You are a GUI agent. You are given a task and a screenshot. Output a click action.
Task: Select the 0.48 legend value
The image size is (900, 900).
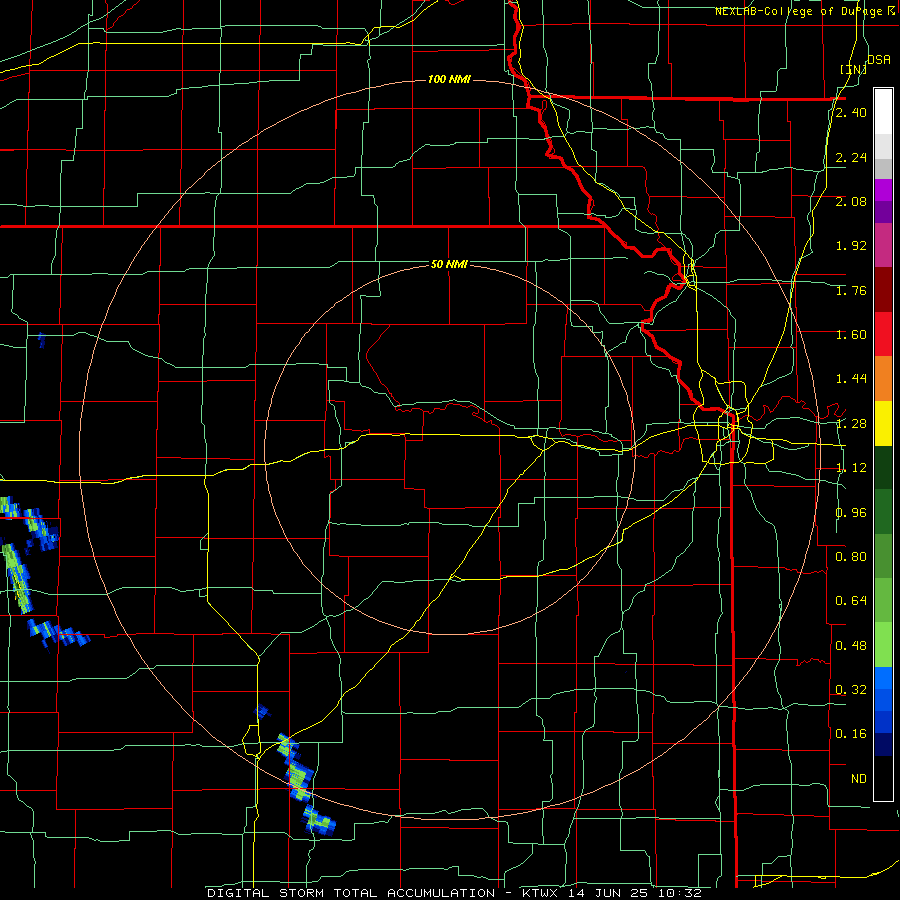[851, 646]
